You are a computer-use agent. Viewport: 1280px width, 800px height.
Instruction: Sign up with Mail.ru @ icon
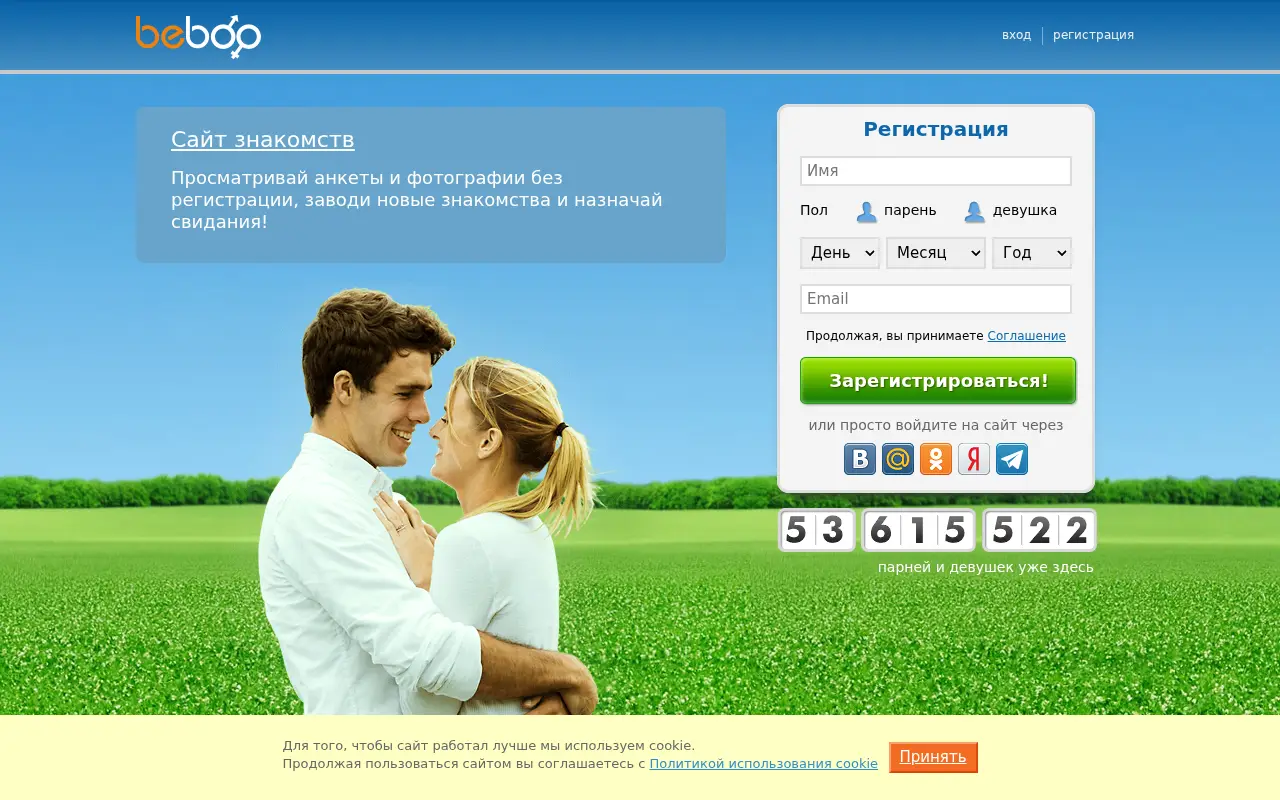pyautogui.click(x=898, y=459)
